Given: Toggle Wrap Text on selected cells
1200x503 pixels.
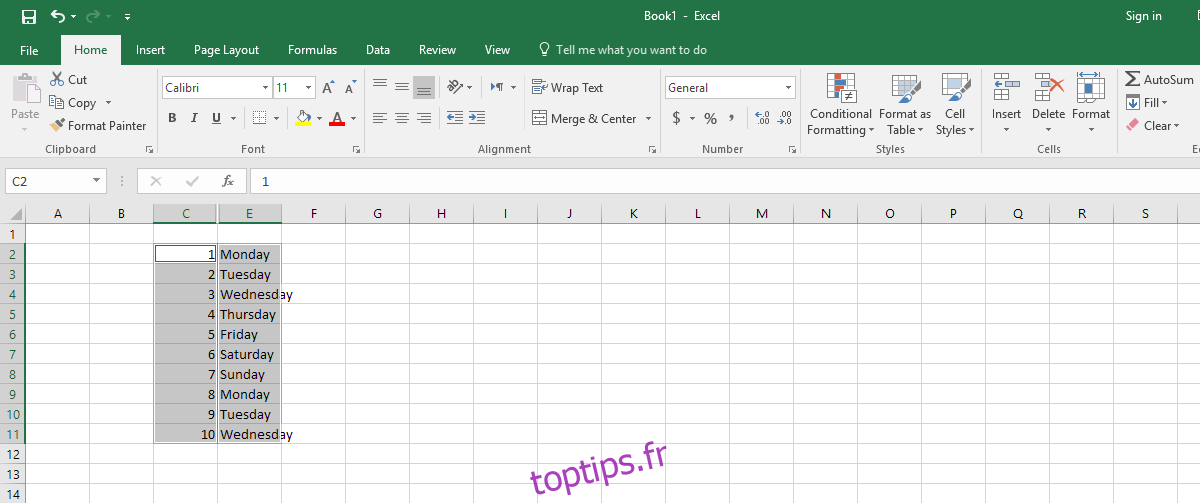Looking at the screenshot, I should click(x=568, y=88).
